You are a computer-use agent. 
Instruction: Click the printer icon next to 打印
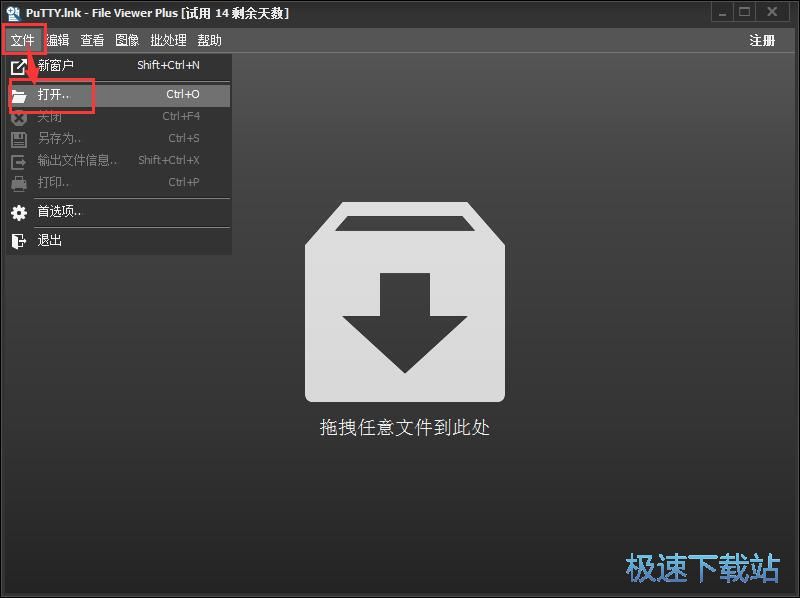17,182
